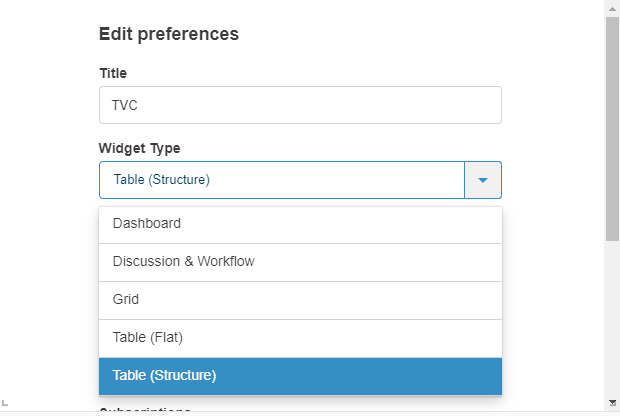Click the horizontal strip at window bottom
620x416 pixels.
pyautogui.click(x=300, y=412)
